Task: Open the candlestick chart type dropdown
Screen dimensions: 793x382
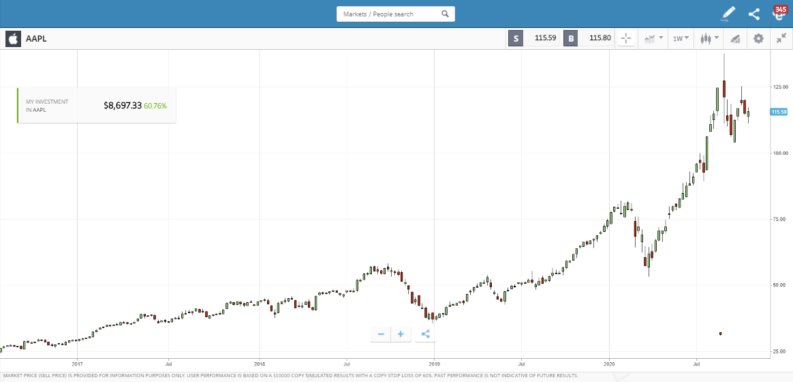Action: point(709,39)
